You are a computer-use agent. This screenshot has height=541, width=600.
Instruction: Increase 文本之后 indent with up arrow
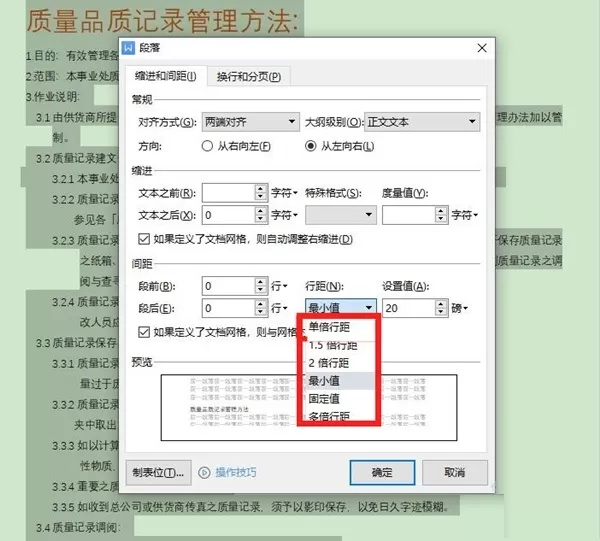(x=261, y=211)
